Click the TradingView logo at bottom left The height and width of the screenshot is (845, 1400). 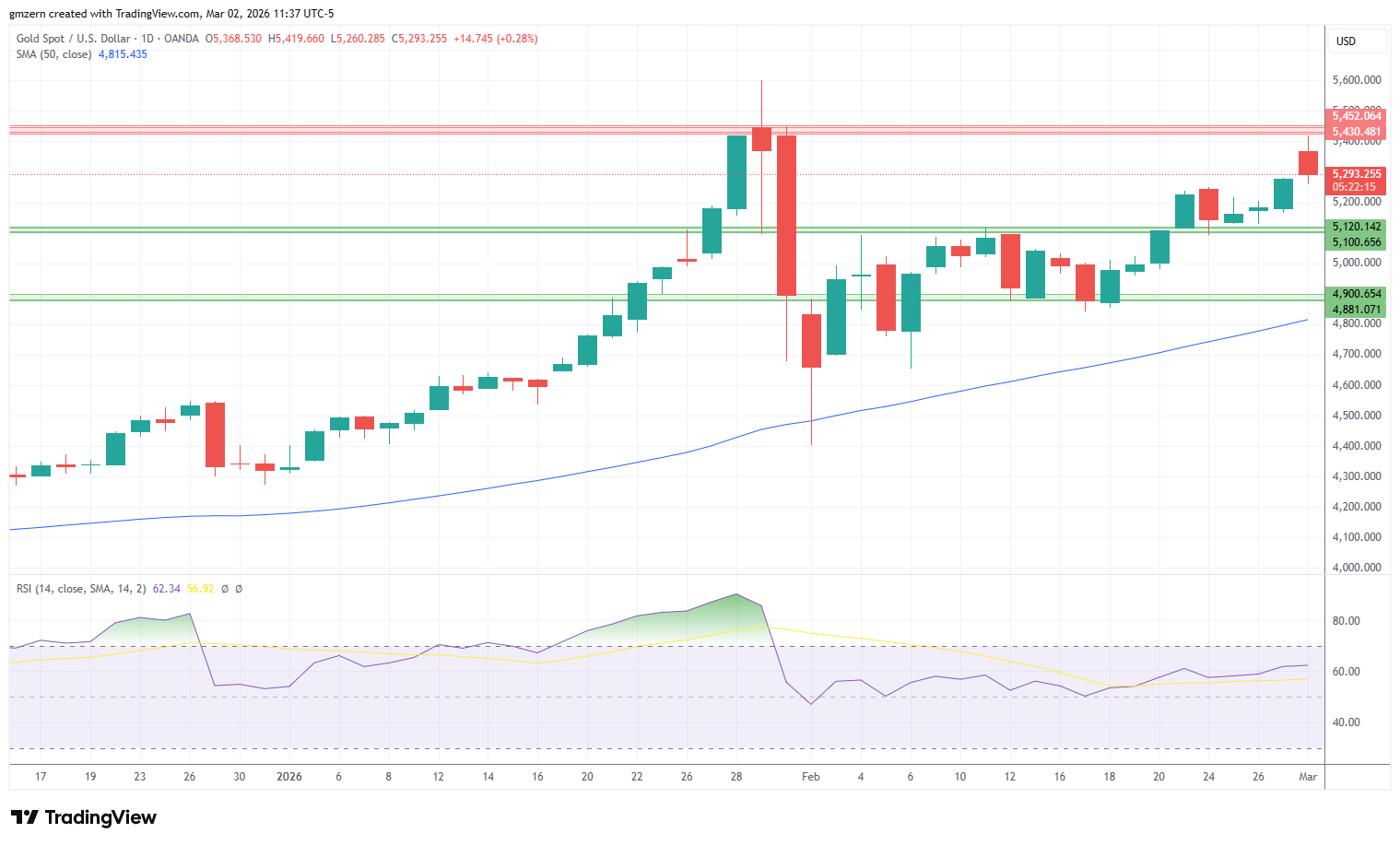(x=84, y=817)
